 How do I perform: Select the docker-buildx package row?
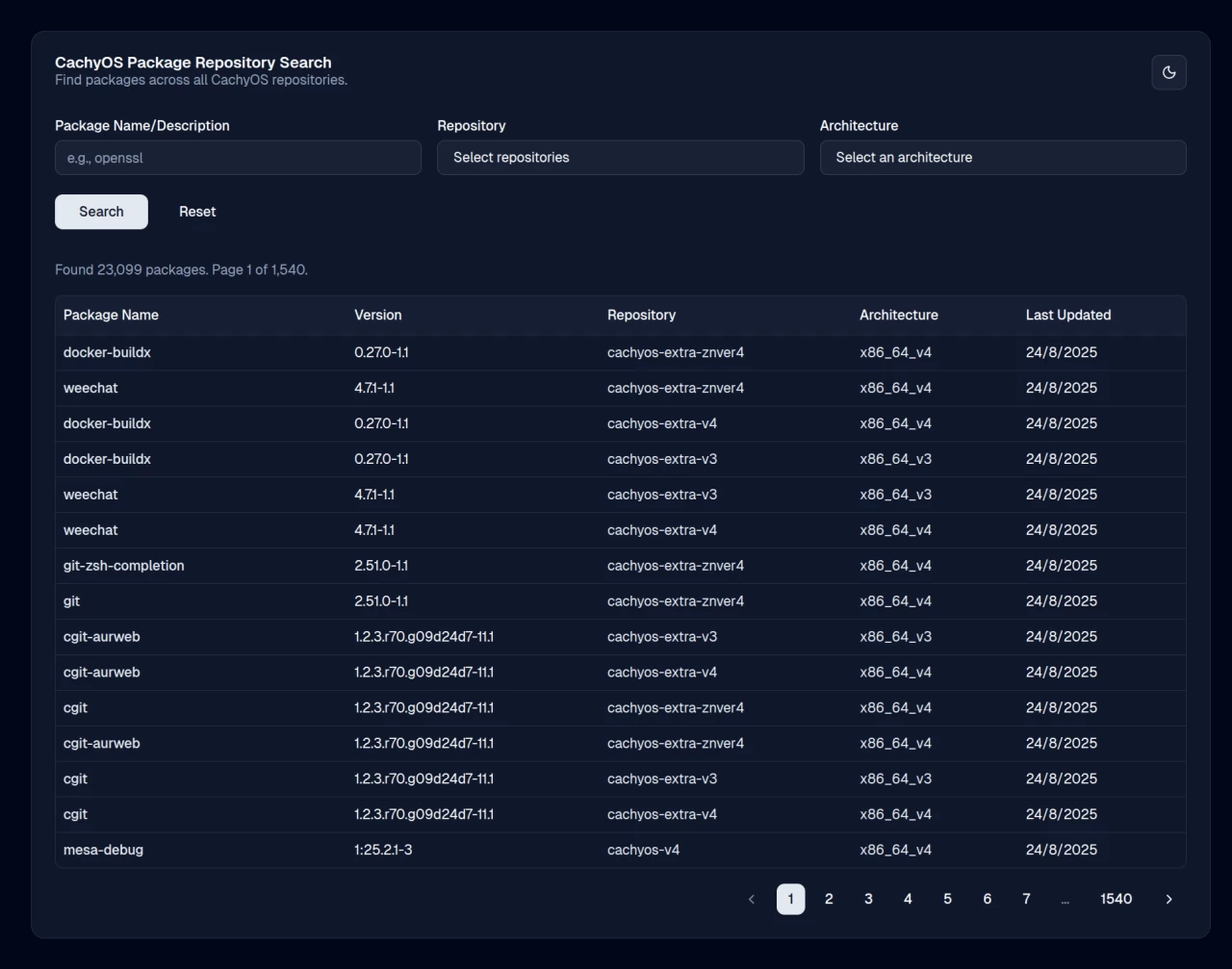(x=107, y=352)
